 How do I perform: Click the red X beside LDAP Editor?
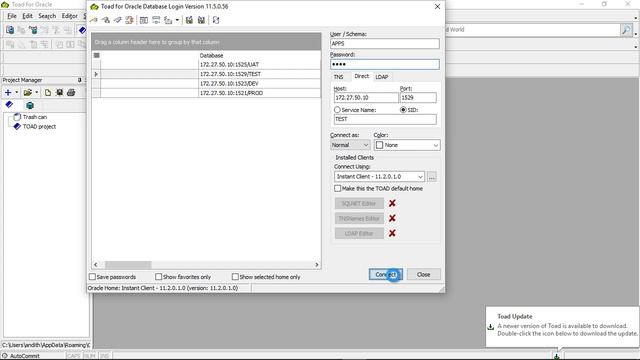[x=392, y=233]
